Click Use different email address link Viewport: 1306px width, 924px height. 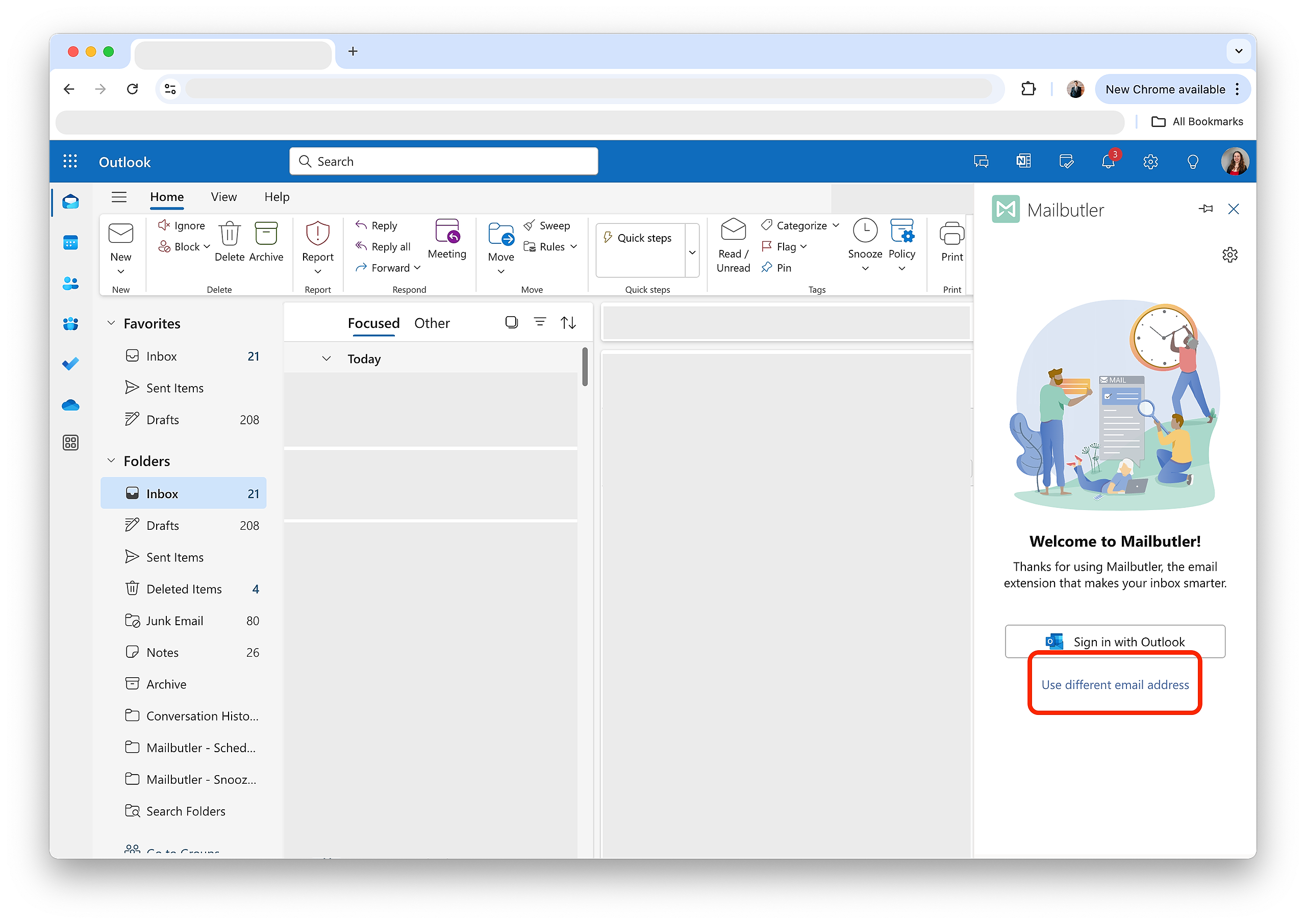point(1115,684)
